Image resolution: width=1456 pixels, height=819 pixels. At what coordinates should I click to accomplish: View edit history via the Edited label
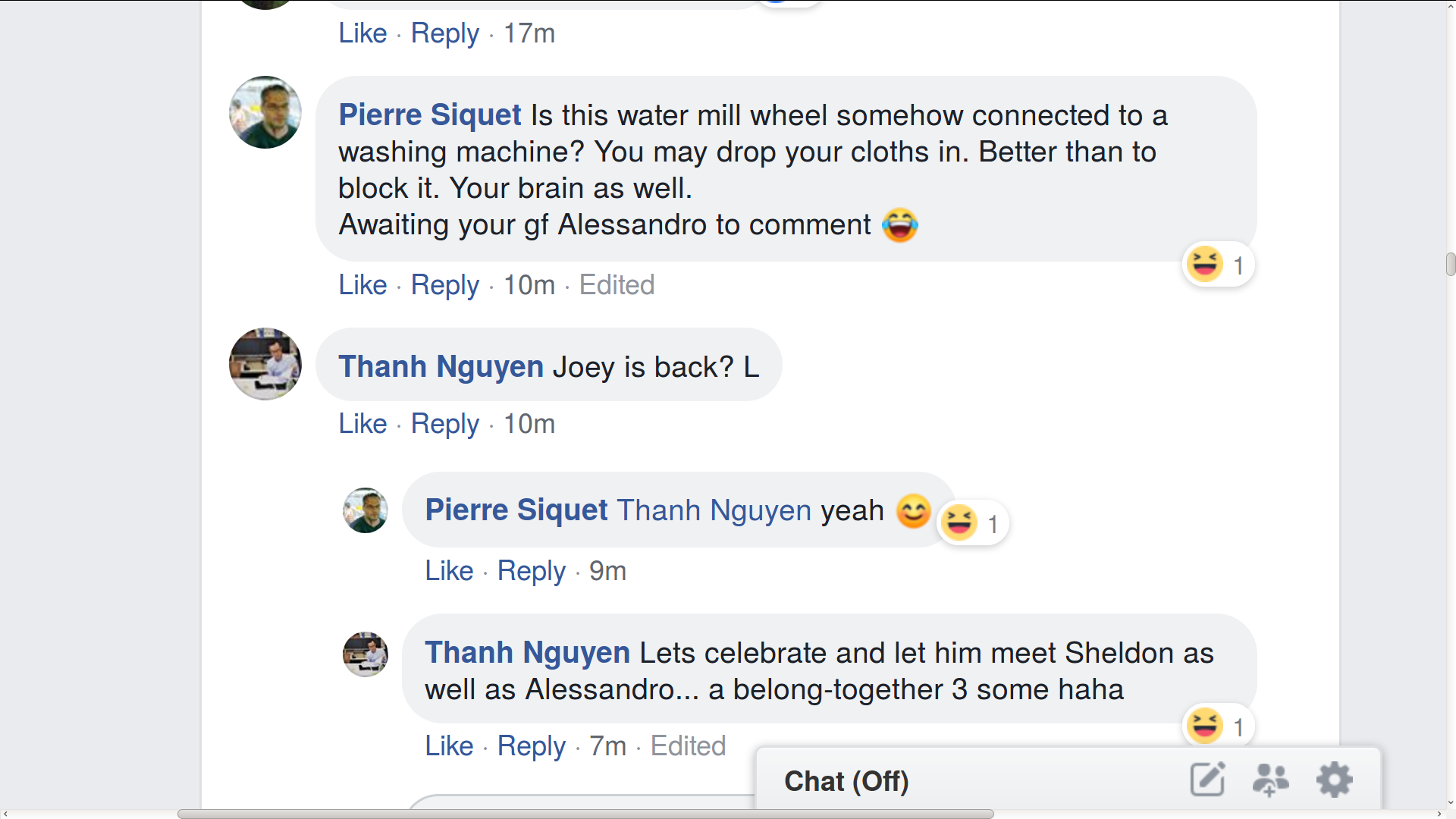[x=616, y=284]
